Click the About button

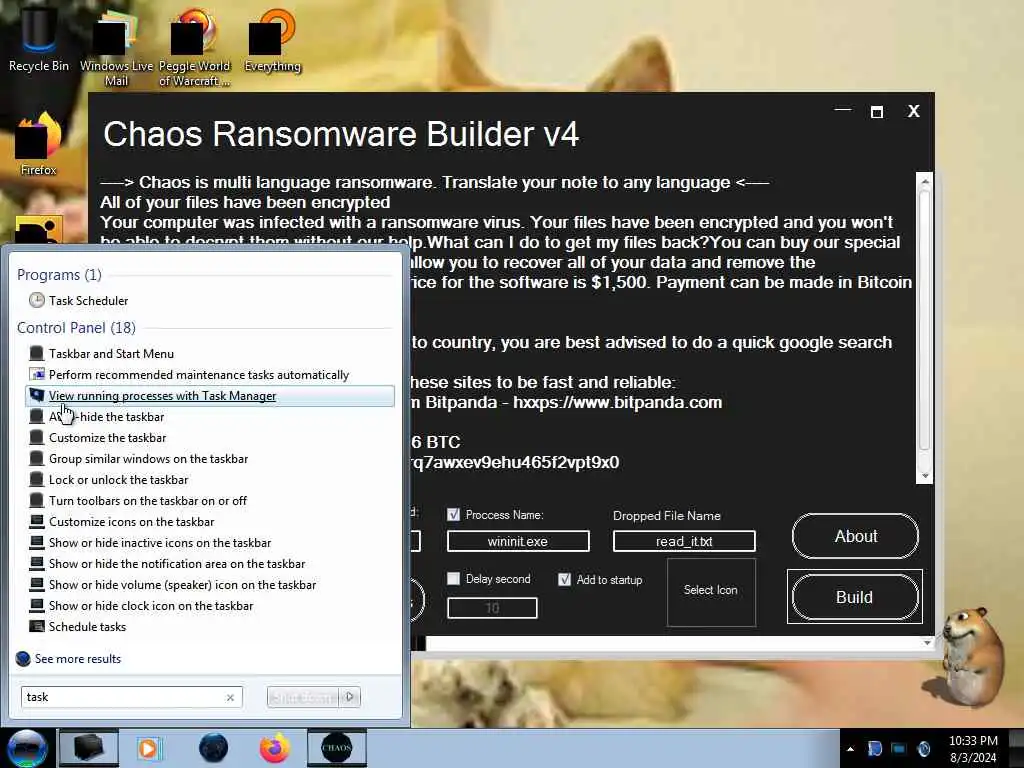click(x=855, y=536)
